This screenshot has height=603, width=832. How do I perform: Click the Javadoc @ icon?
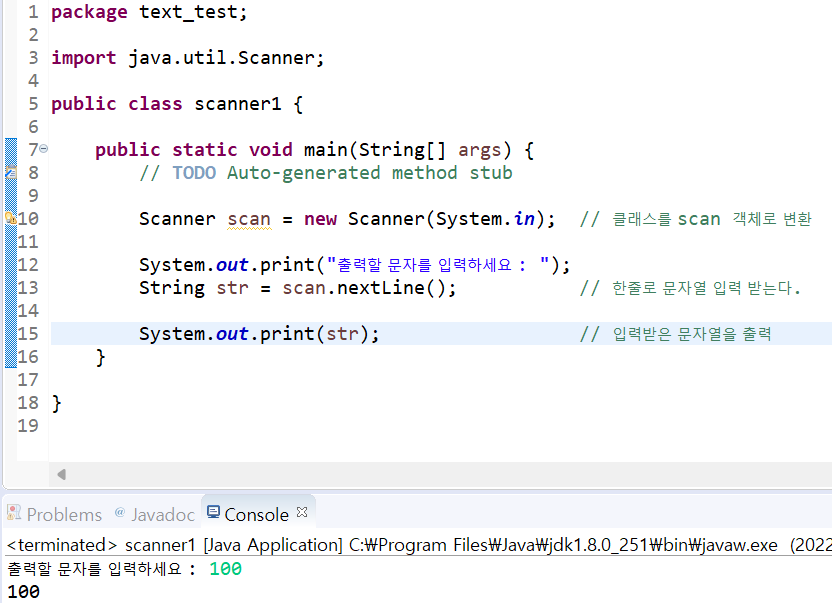[120, 512]
